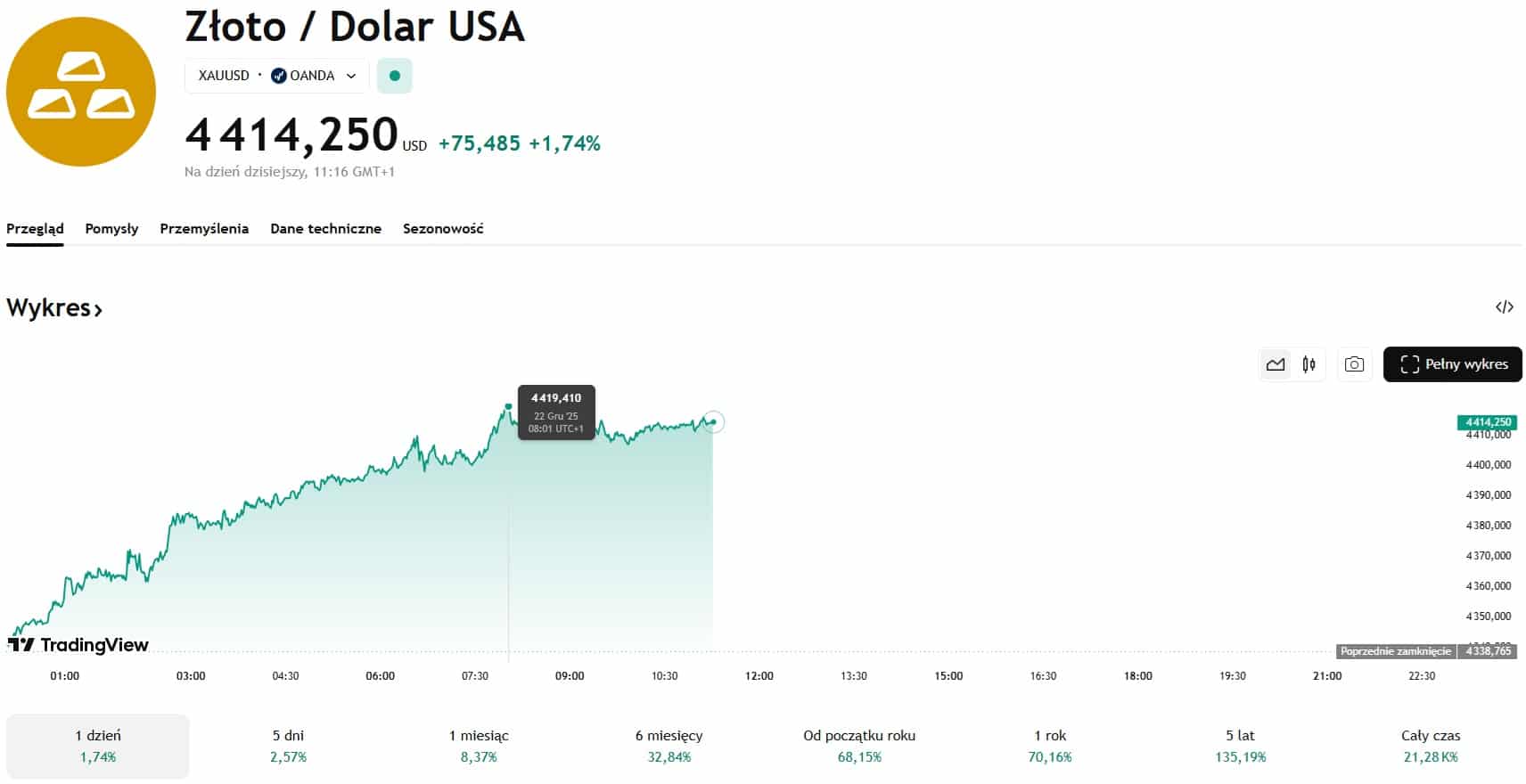The height and width of the screenshot is (784, 1526).
Task: Switch to candlestick chart icon
Action: [1309, 364]
